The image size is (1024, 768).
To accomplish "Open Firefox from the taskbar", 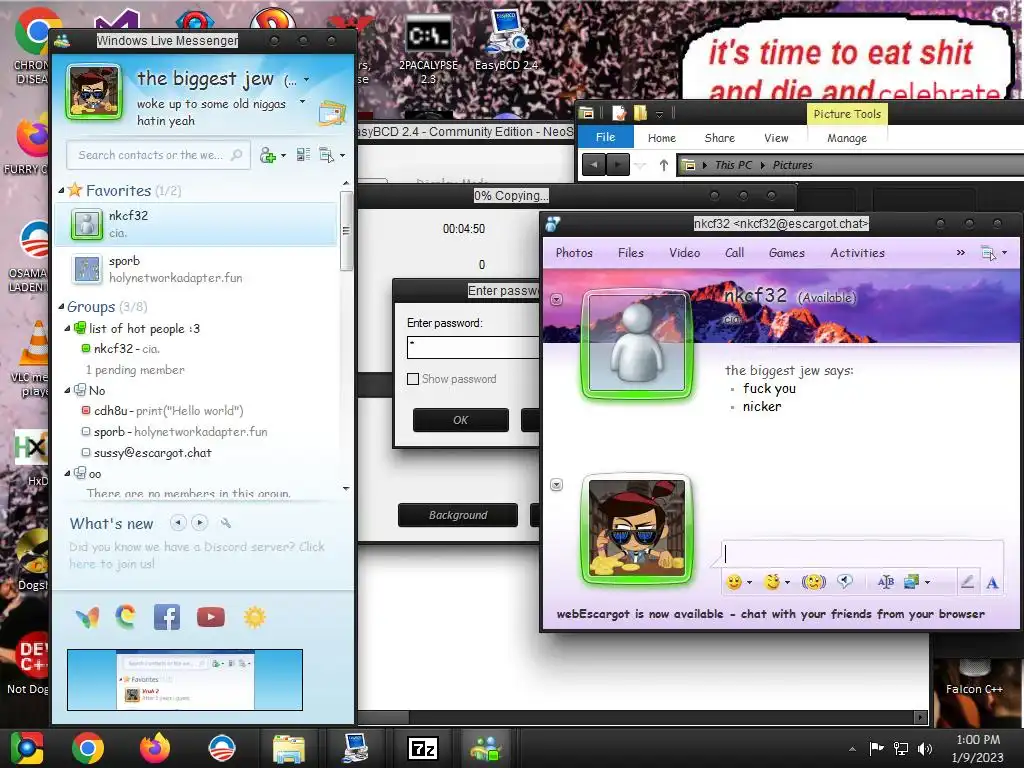I will tap(154, 748).
